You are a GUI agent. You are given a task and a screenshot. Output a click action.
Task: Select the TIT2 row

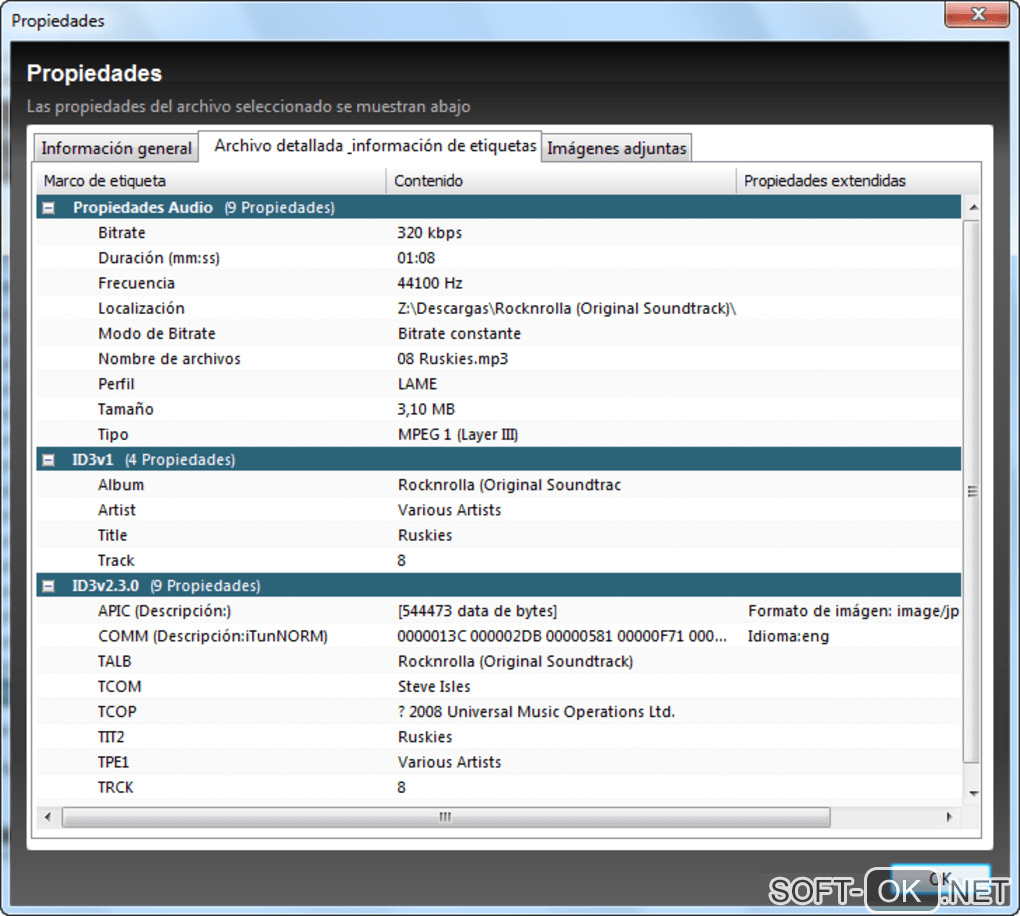click(498, 737)
